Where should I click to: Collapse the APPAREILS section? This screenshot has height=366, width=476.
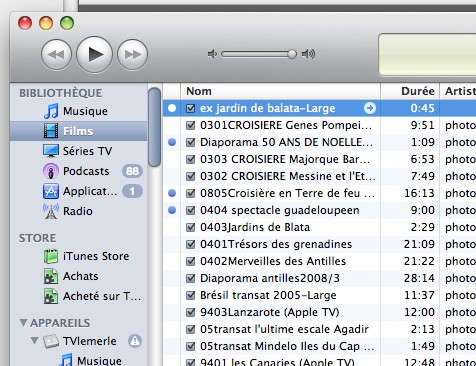click(x=23, y=323)
